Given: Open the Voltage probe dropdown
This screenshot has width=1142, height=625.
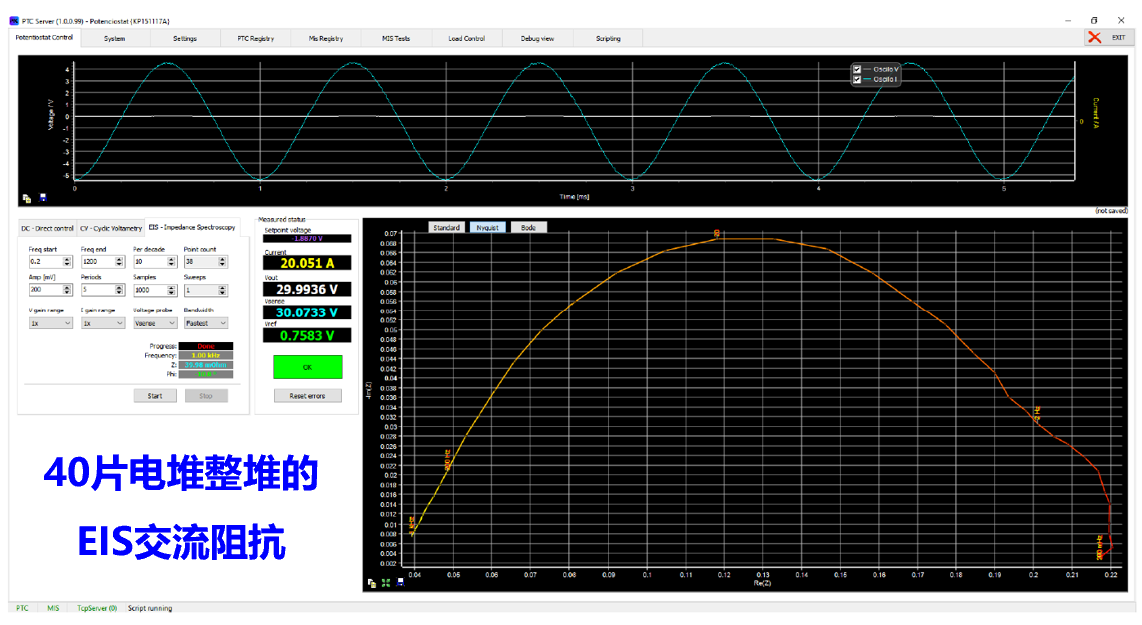Looking at the screenshot, I should click(155, 323).
